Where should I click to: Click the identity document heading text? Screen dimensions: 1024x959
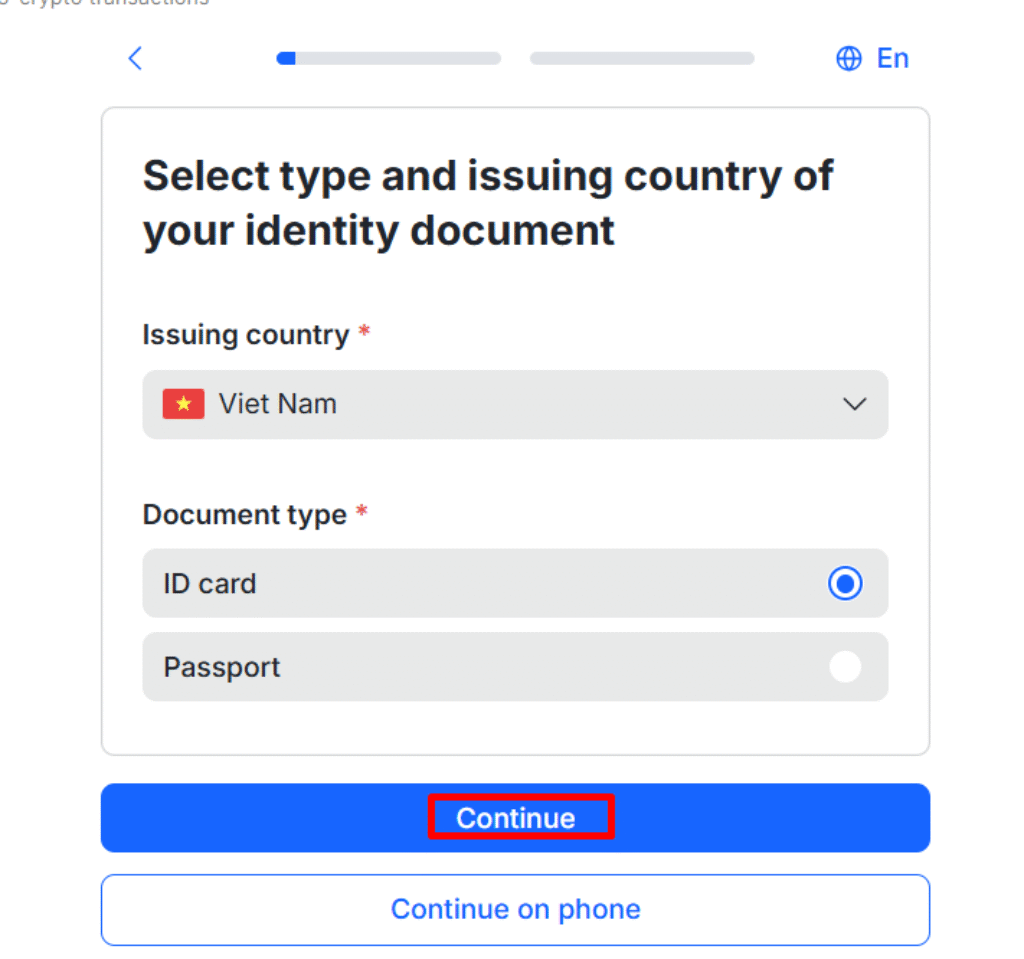(x=487, y=203)
